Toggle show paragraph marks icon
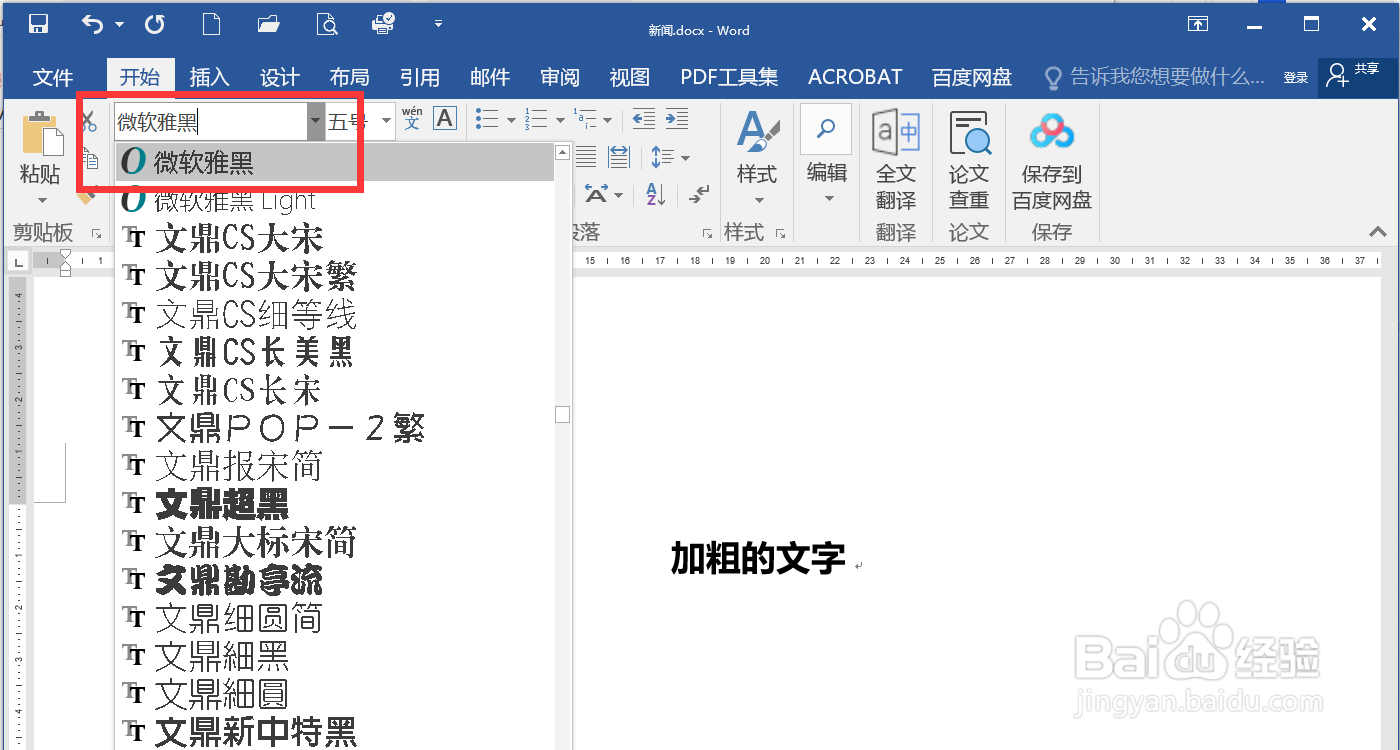The width and height of the screenshot is (1400, 750). tap(701, 193)
